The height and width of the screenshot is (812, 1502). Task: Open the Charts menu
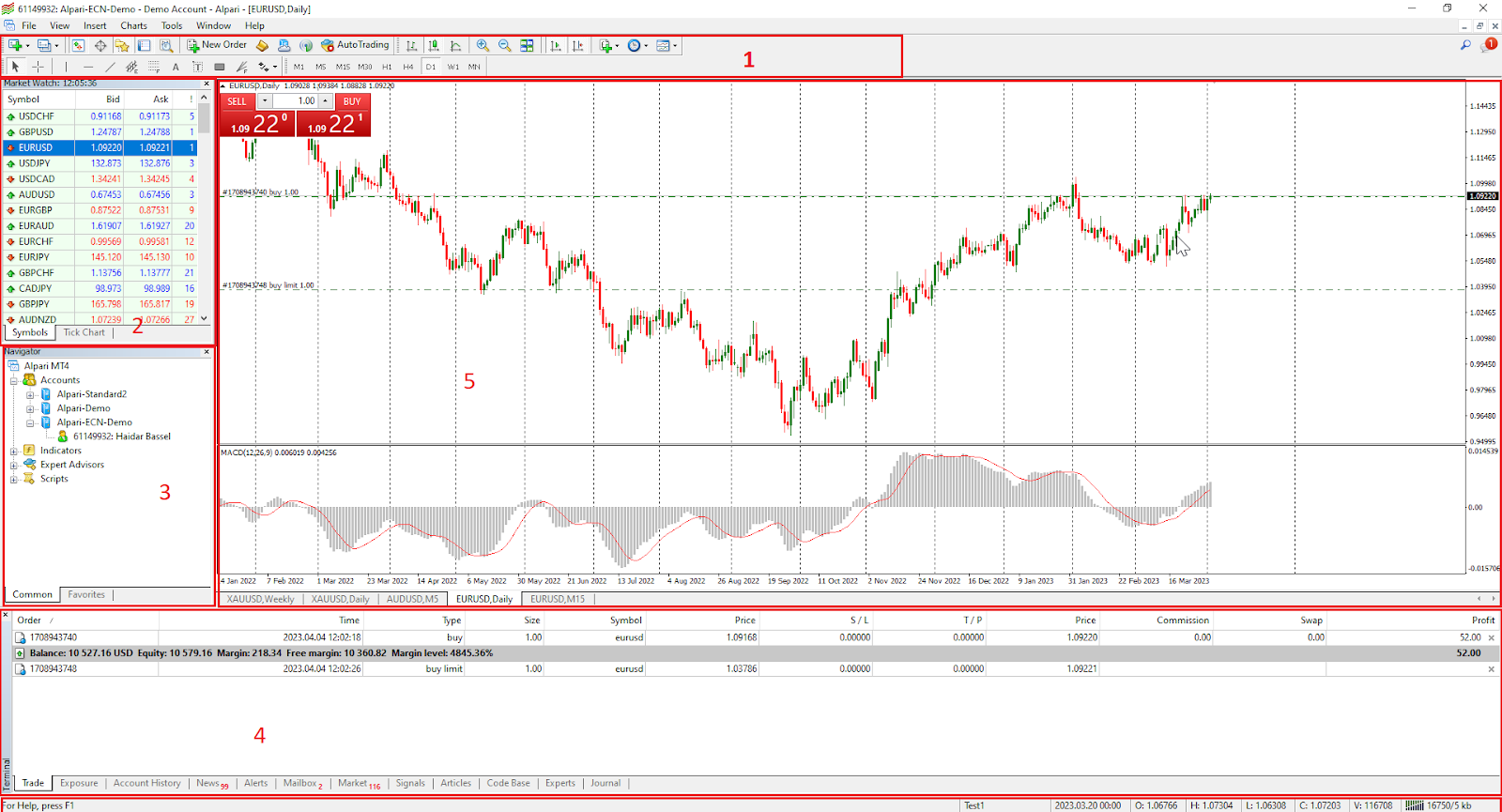pyautogui.click(x=133, y=25)
